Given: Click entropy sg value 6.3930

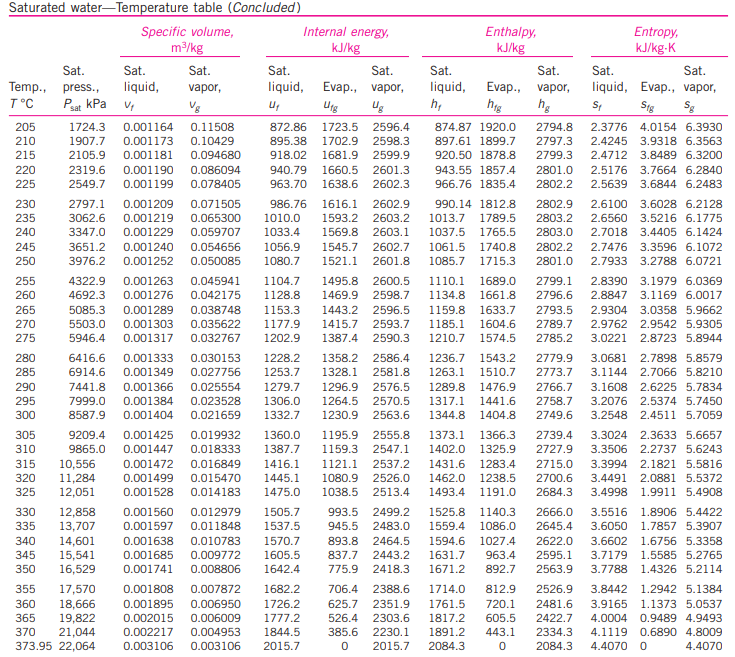Looking at the screenshot, I should pyautogui.click(x=704, y=127).
